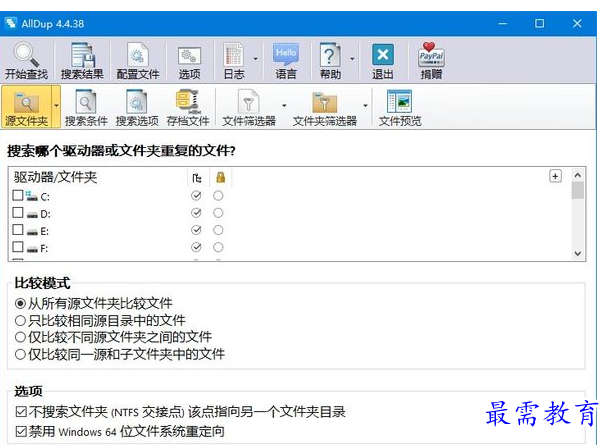Select the 源文件夹 tab

pyautogui.click(x=26, y=106)
